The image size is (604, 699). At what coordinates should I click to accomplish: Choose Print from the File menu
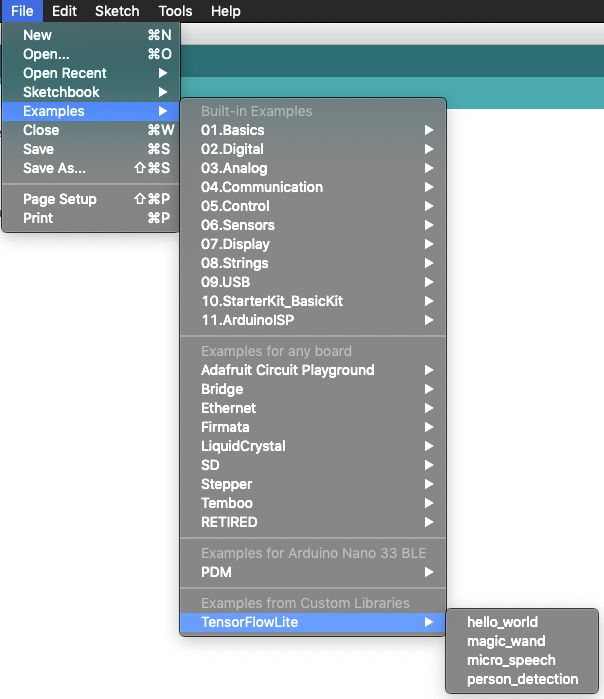point(90,218)
